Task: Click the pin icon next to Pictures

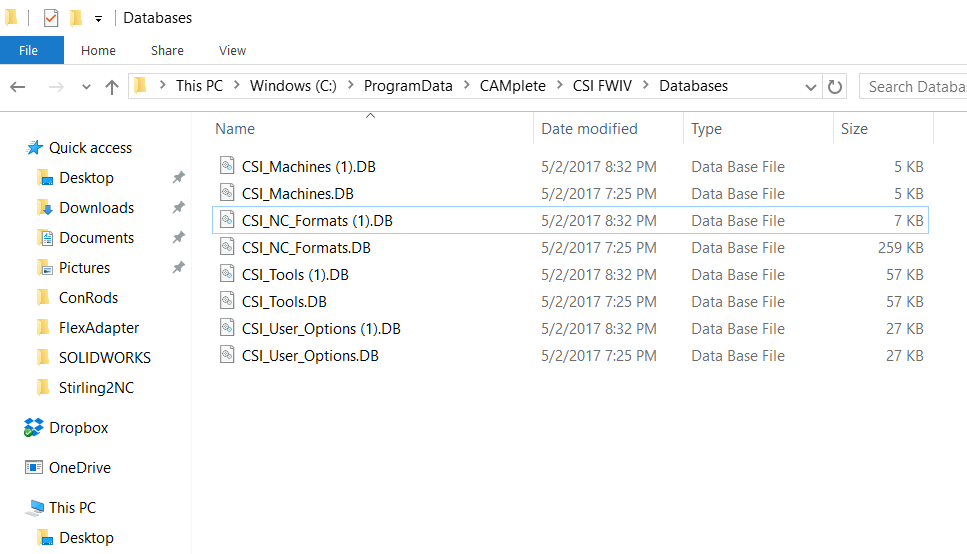Action: [x=178, y=268]
